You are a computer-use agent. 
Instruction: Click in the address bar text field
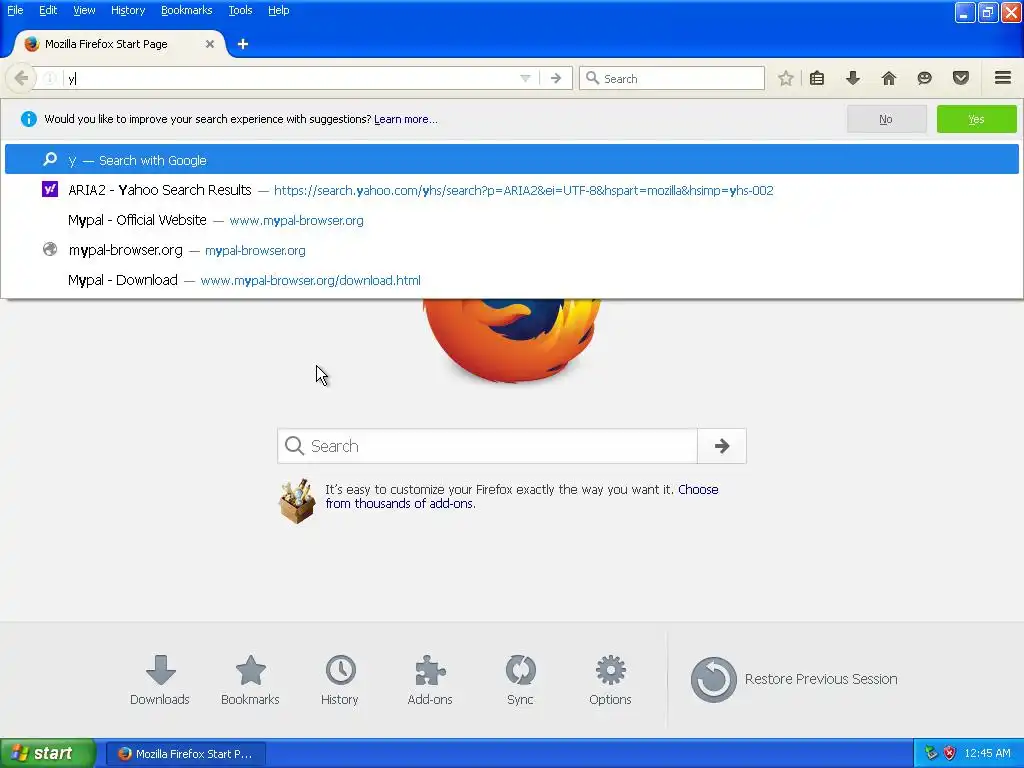[x=291, y=78]
